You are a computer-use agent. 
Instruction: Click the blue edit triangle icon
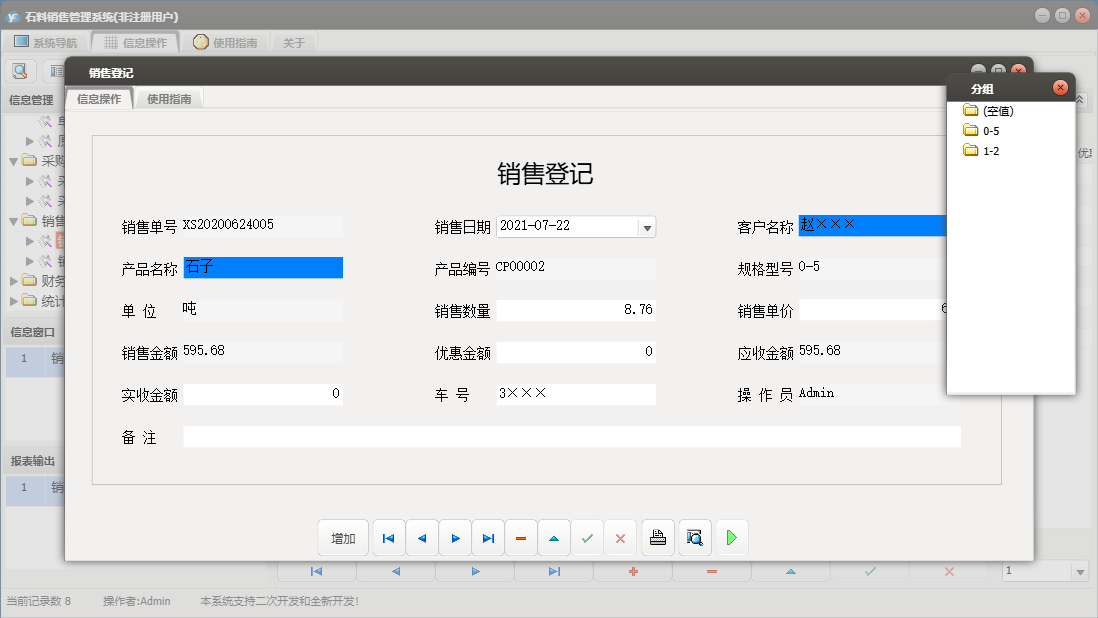click(554, 537)
